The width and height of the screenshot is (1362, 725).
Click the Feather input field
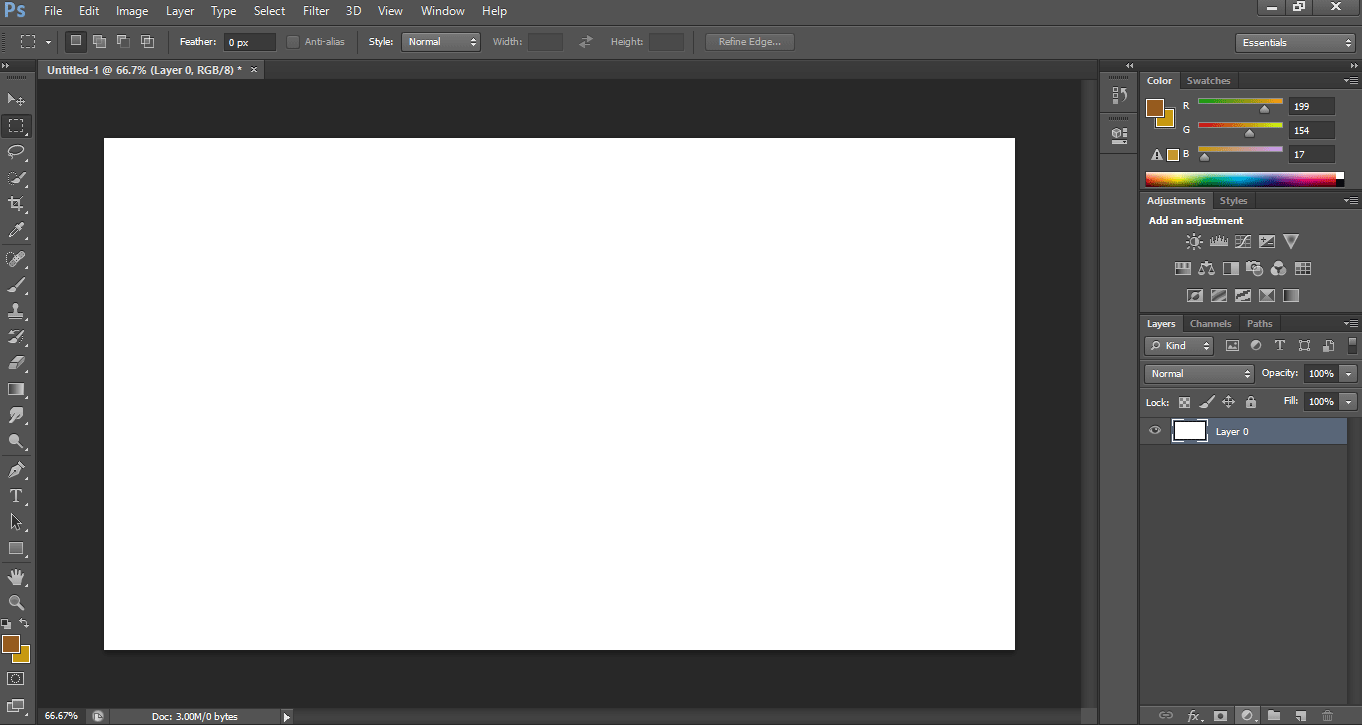coord(247,41)
